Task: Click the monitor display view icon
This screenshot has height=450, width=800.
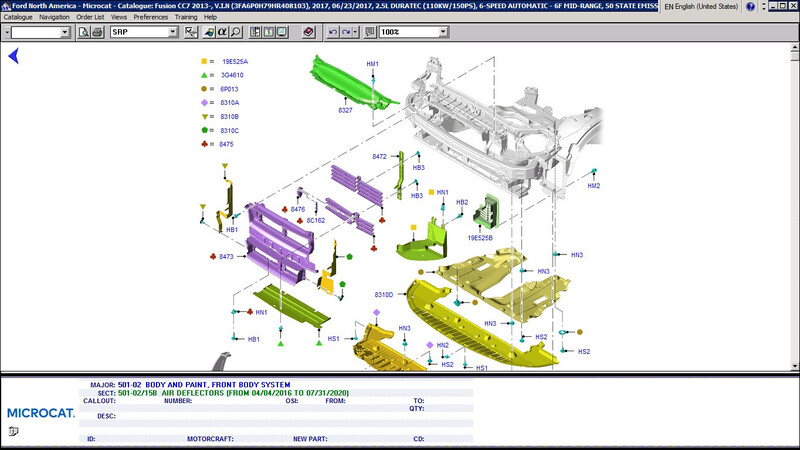Action: [x=282, y=32]
